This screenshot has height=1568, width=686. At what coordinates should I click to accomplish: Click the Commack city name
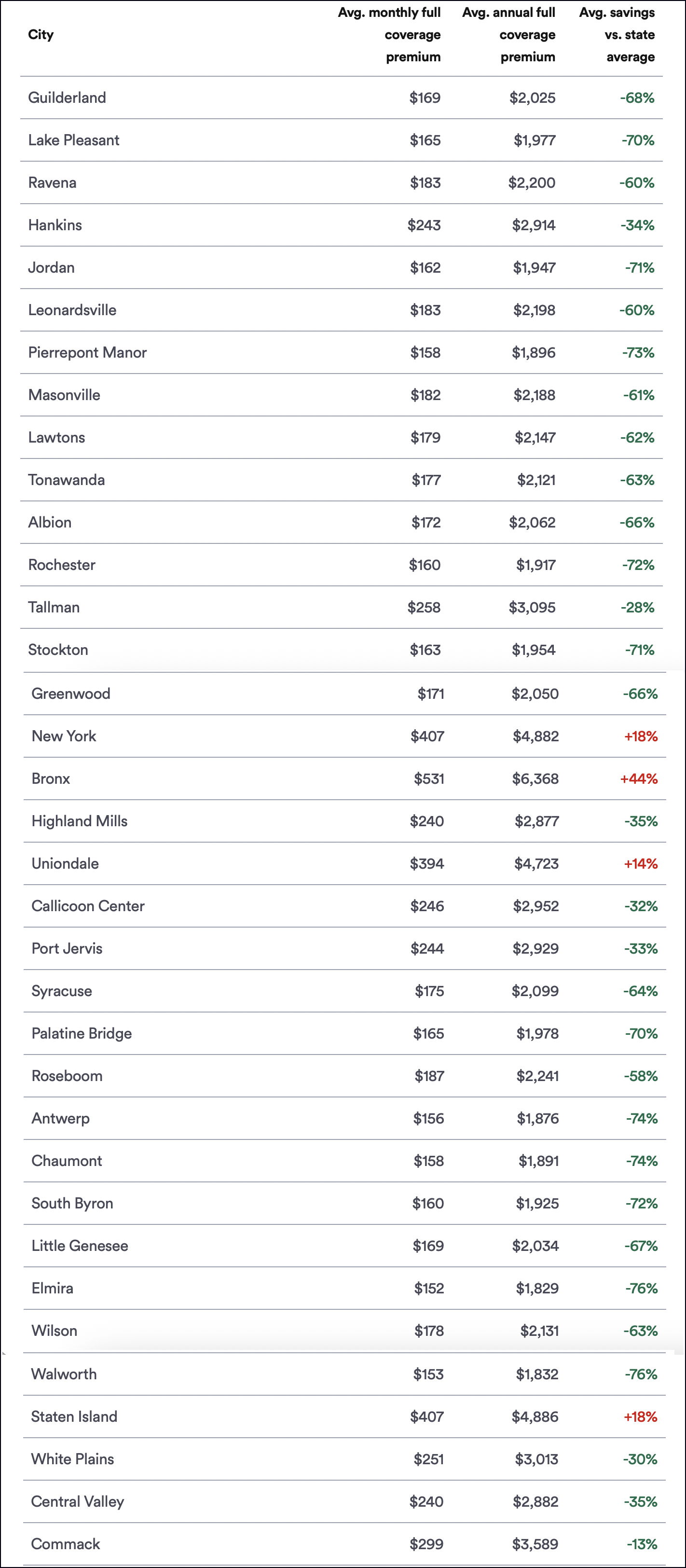coord(66,1544)
